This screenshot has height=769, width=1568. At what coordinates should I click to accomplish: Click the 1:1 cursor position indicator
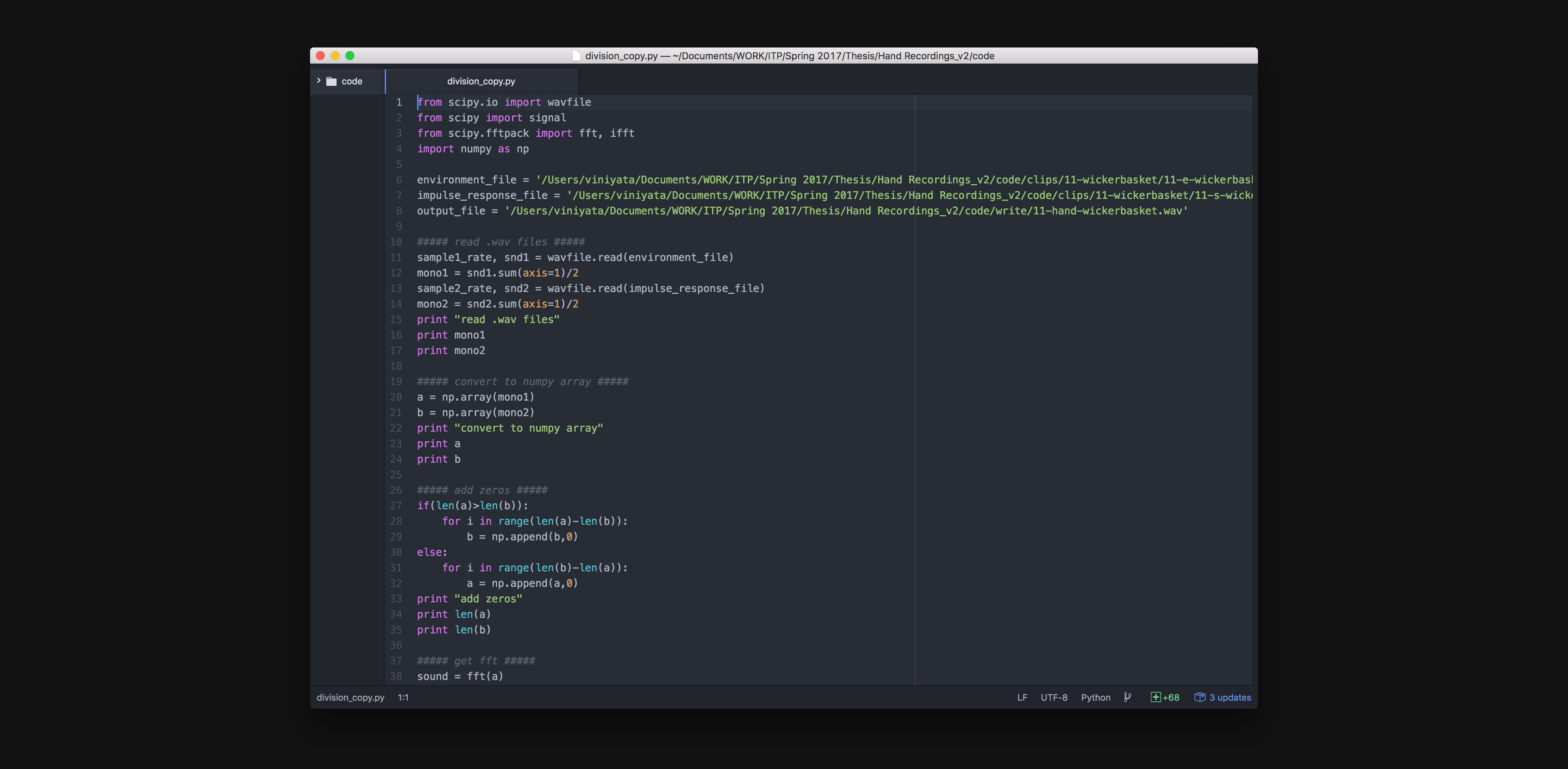403,697
